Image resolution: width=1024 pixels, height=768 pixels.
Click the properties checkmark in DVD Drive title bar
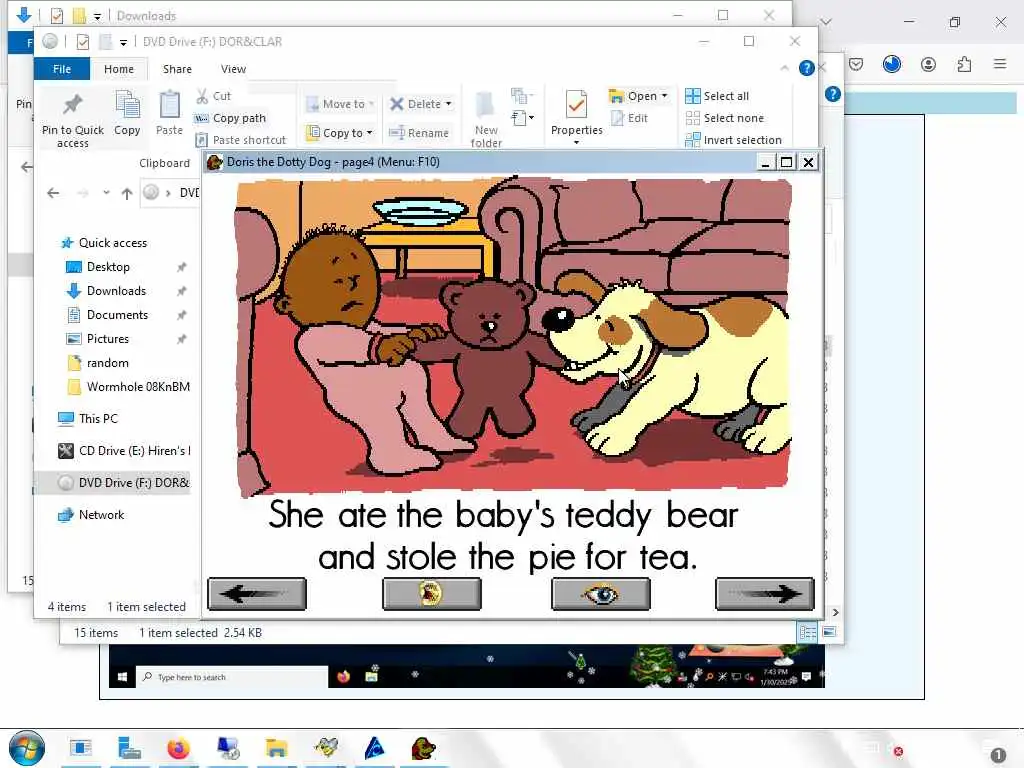[x=82, y=42]
